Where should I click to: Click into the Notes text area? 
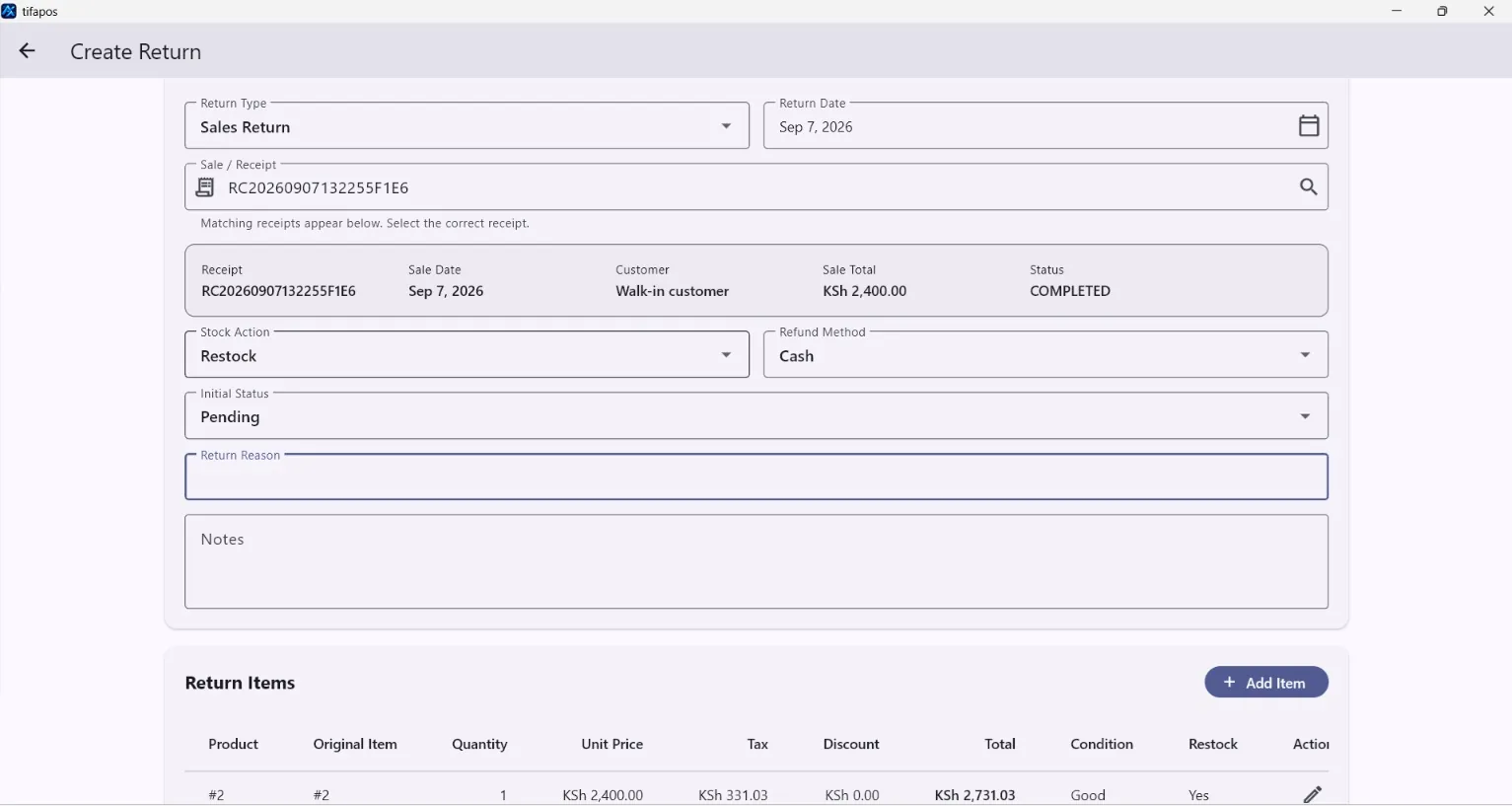tap(756, 562)
